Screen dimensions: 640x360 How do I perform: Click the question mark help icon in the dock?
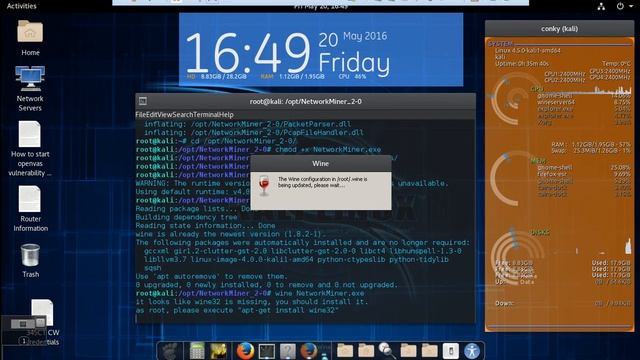coord(288,351)
